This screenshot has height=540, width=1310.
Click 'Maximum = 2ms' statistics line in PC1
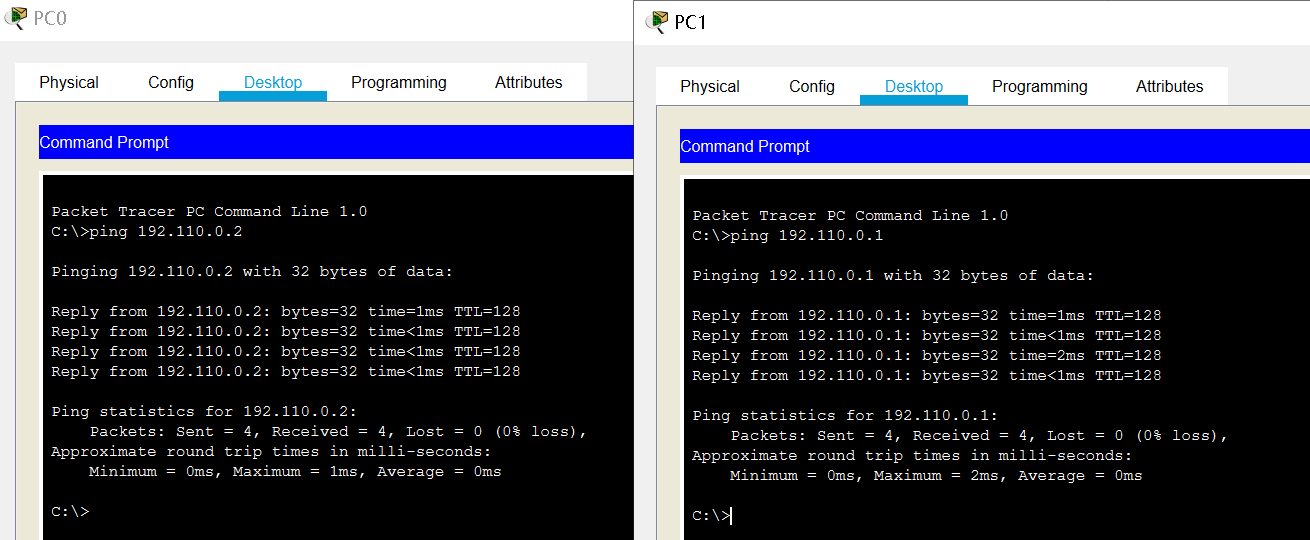coord(936,476)
